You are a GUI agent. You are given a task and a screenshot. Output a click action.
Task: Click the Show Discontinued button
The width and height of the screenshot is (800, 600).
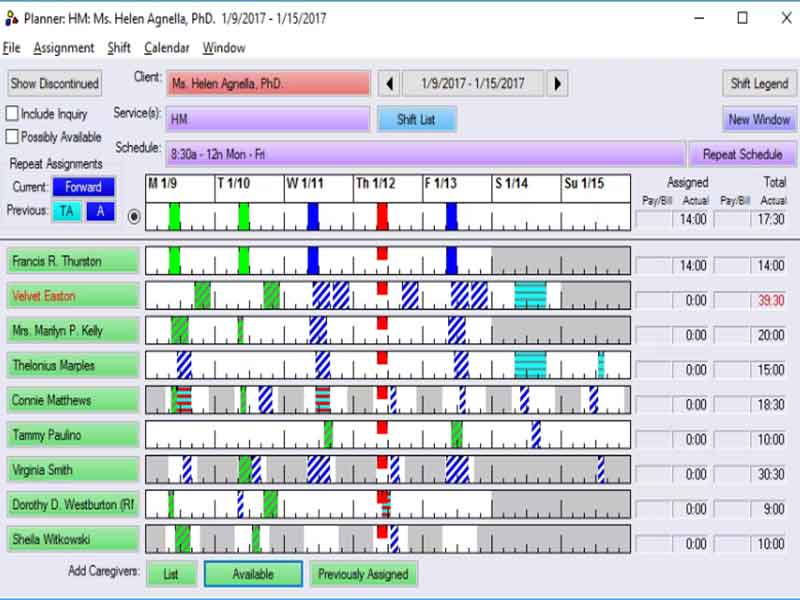pyautogui.click(x=54, y=84)
